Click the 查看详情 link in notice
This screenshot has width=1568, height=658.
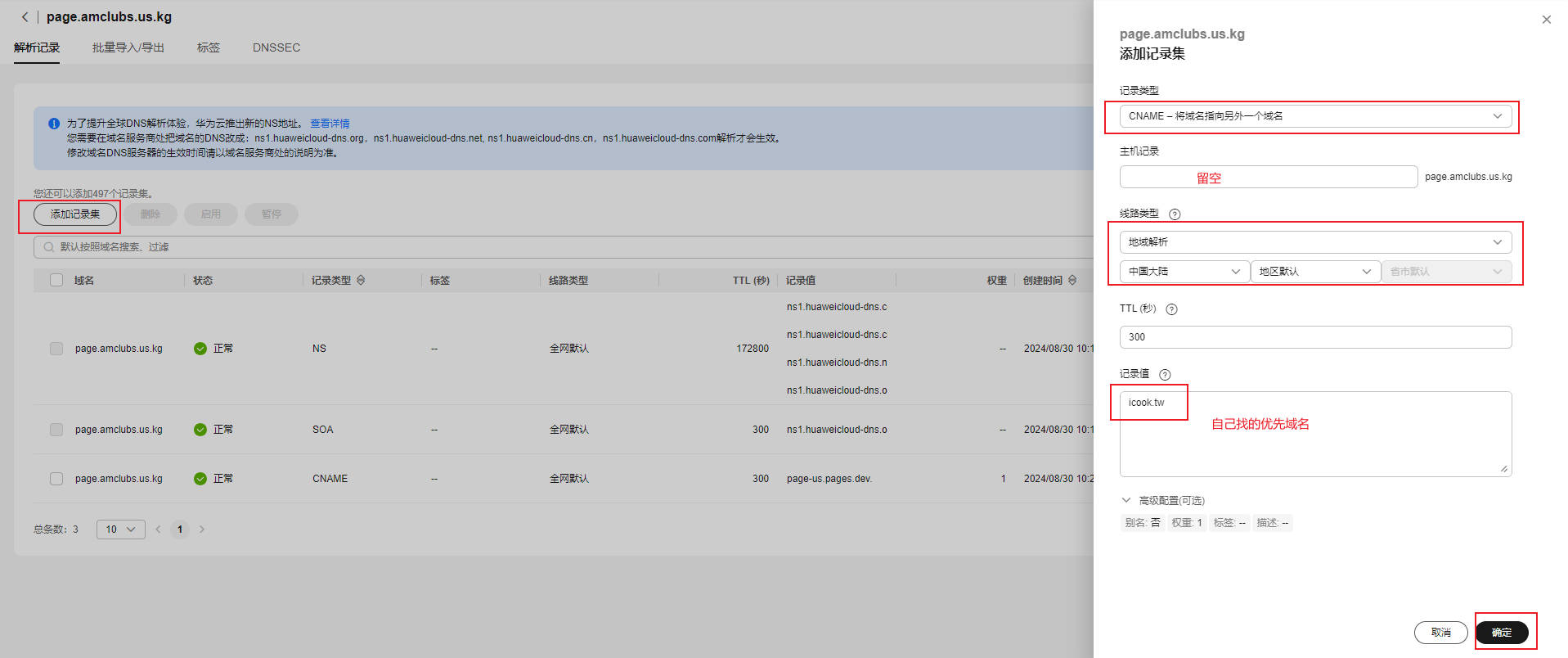[x=330, y=124]
